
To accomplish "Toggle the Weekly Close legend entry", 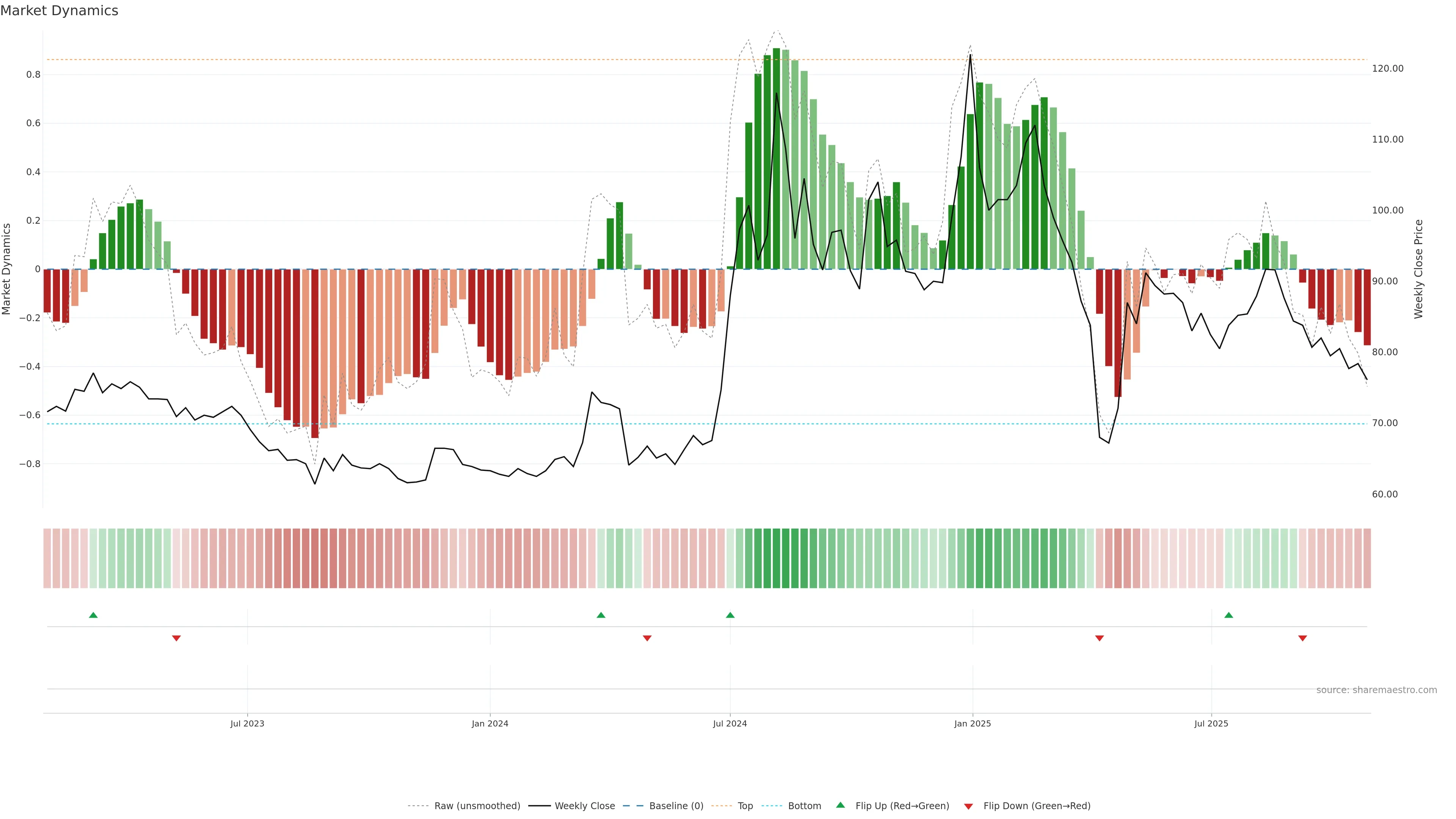I will [584, 806].
